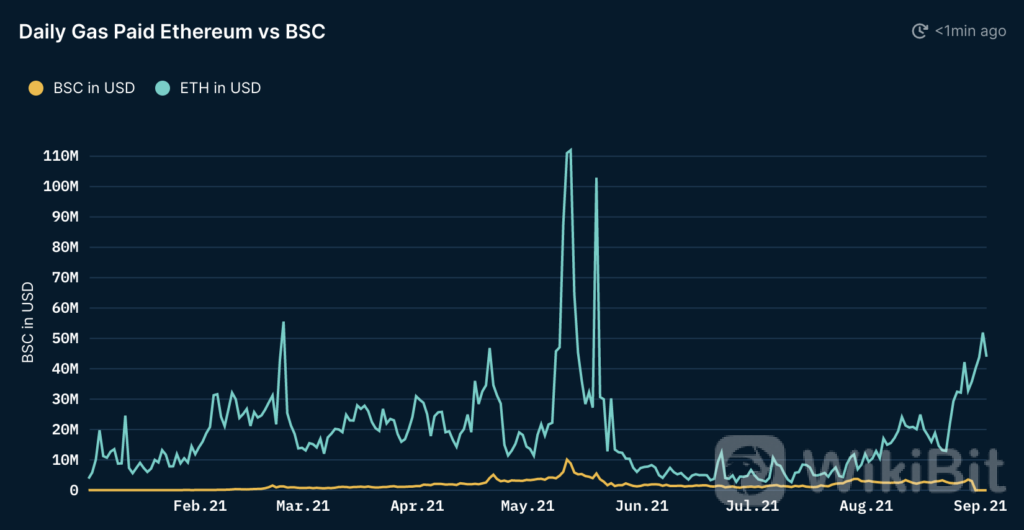This screenshot has height=530, width=1024.
Task: Click the 40M y-axis label
Action: click(x=64, y=369)
